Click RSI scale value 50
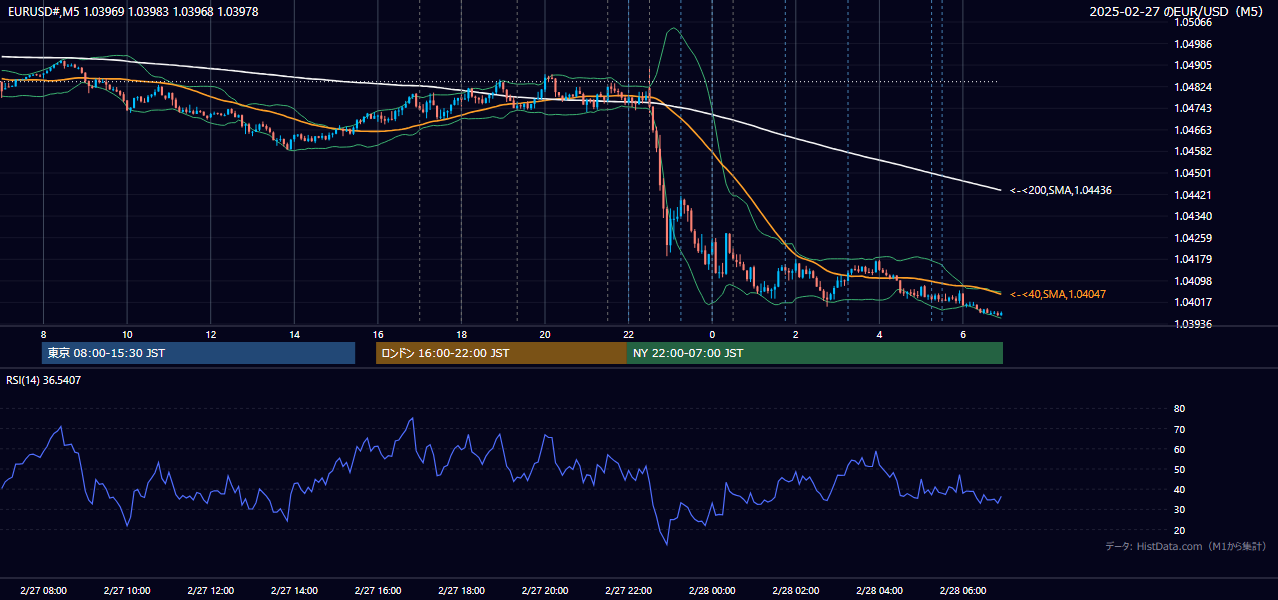Screen dimensions: 1278x600 point(1179,469)
